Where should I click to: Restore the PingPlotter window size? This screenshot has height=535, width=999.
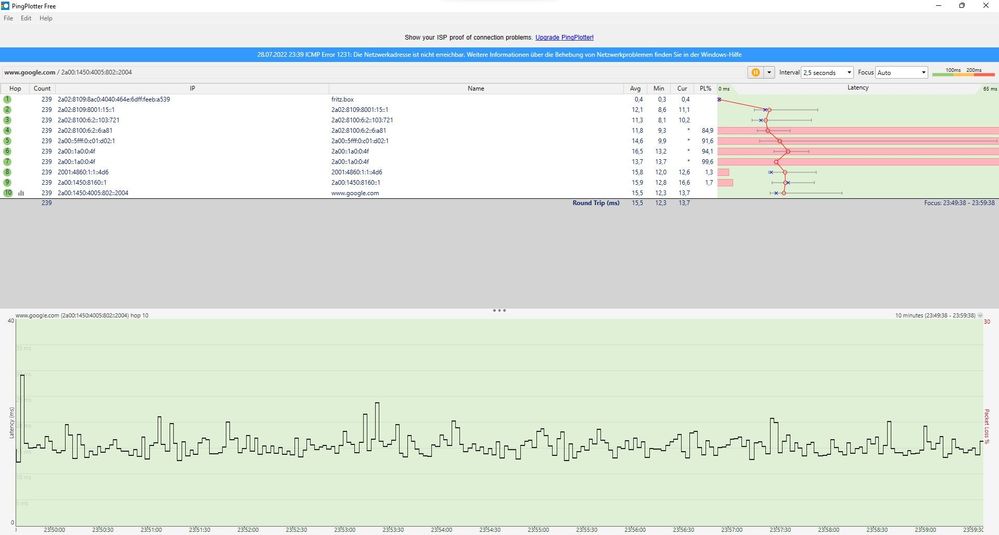tap(961, 6)
